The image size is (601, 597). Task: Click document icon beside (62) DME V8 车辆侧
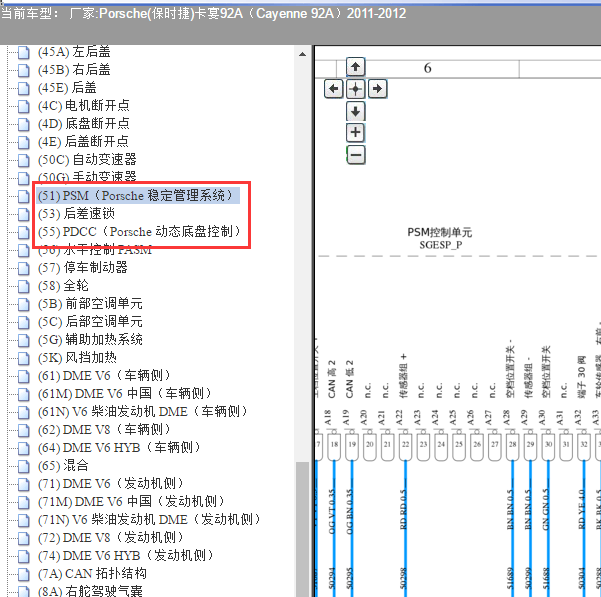[x=24, y=430]
